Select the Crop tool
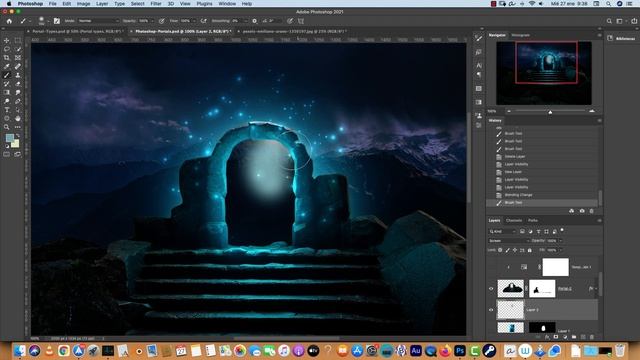The height and width of the screenshot is (360, 640). coord(7,58)
